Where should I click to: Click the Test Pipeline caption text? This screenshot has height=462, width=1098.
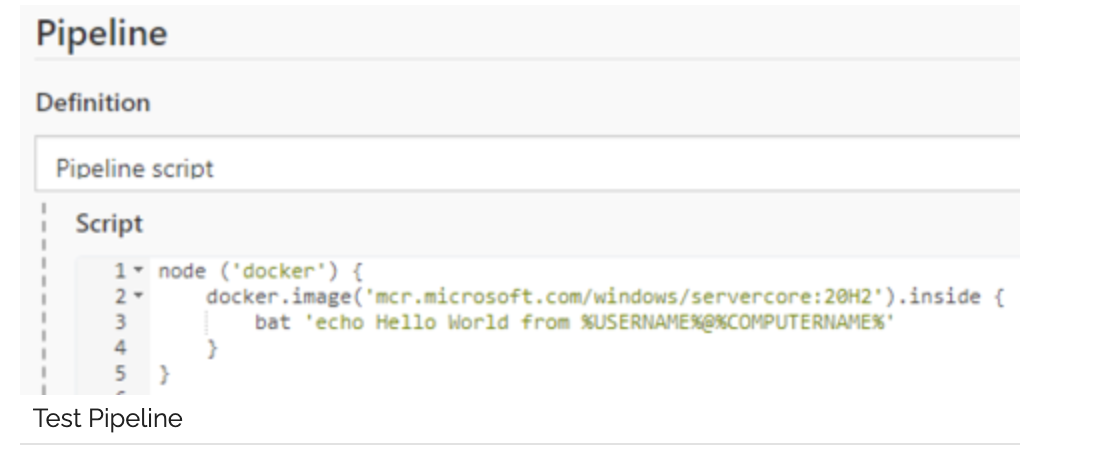tap(108, 418)
